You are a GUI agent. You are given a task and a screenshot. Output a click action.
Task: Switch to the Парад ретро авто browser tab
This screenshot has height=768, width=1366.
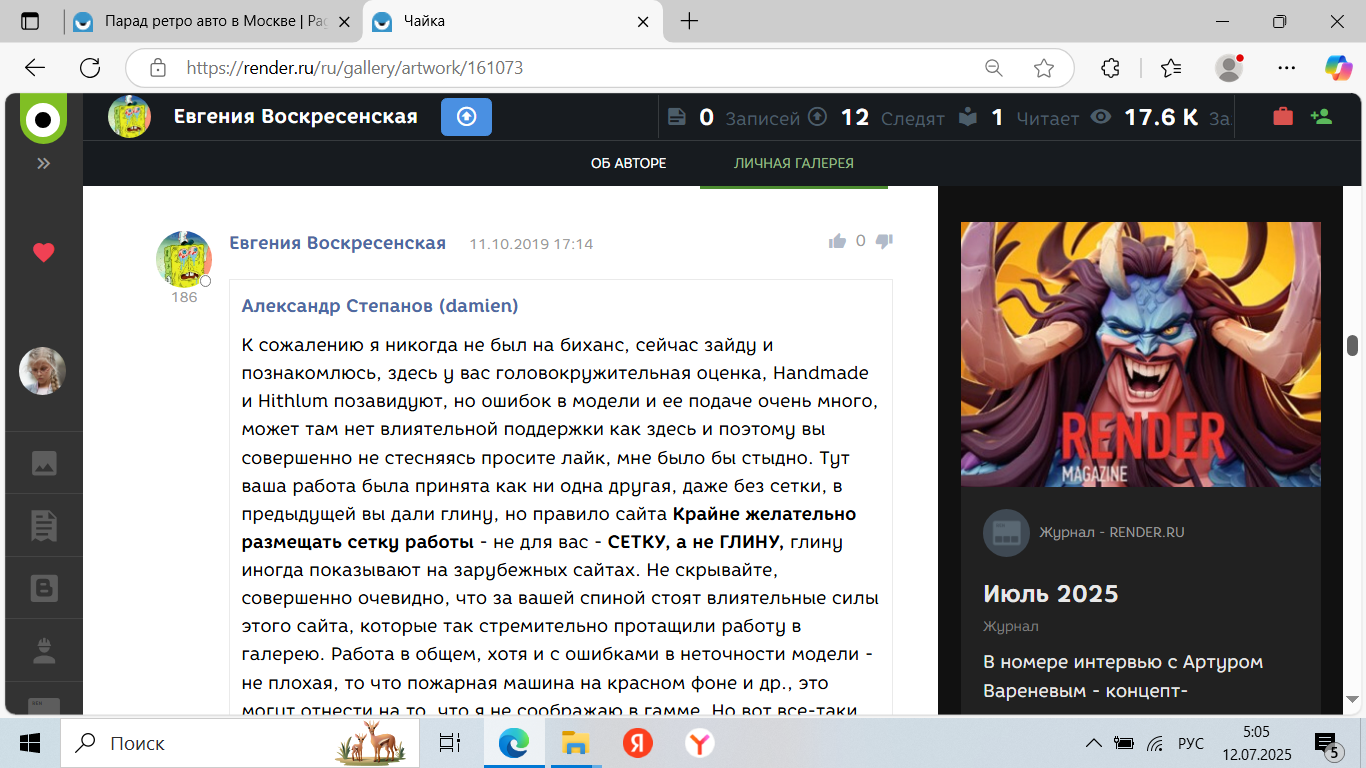(215, 21)
